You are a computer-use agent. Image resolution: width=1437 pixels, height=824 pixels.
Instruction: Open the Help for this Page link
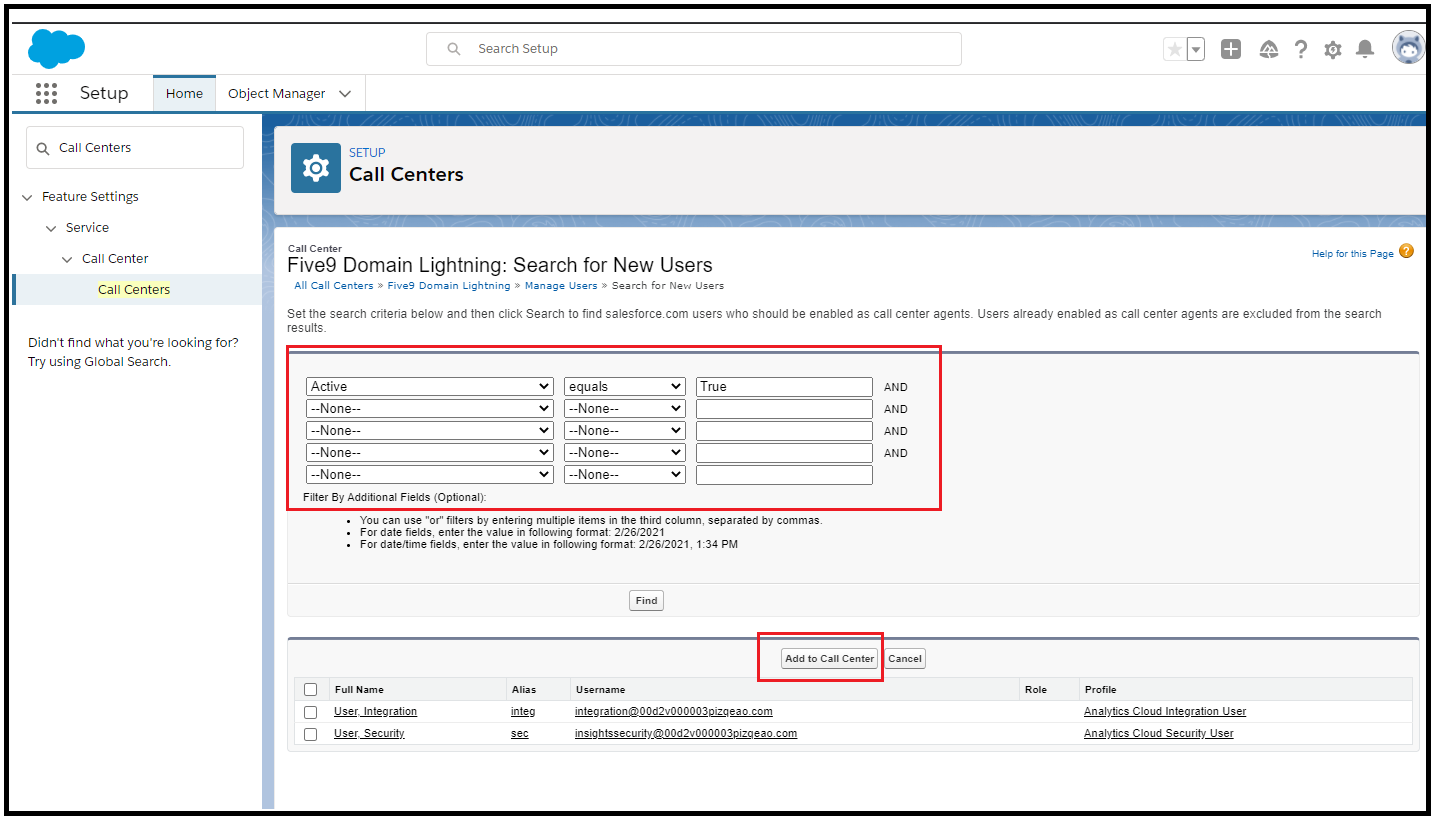1352,254
